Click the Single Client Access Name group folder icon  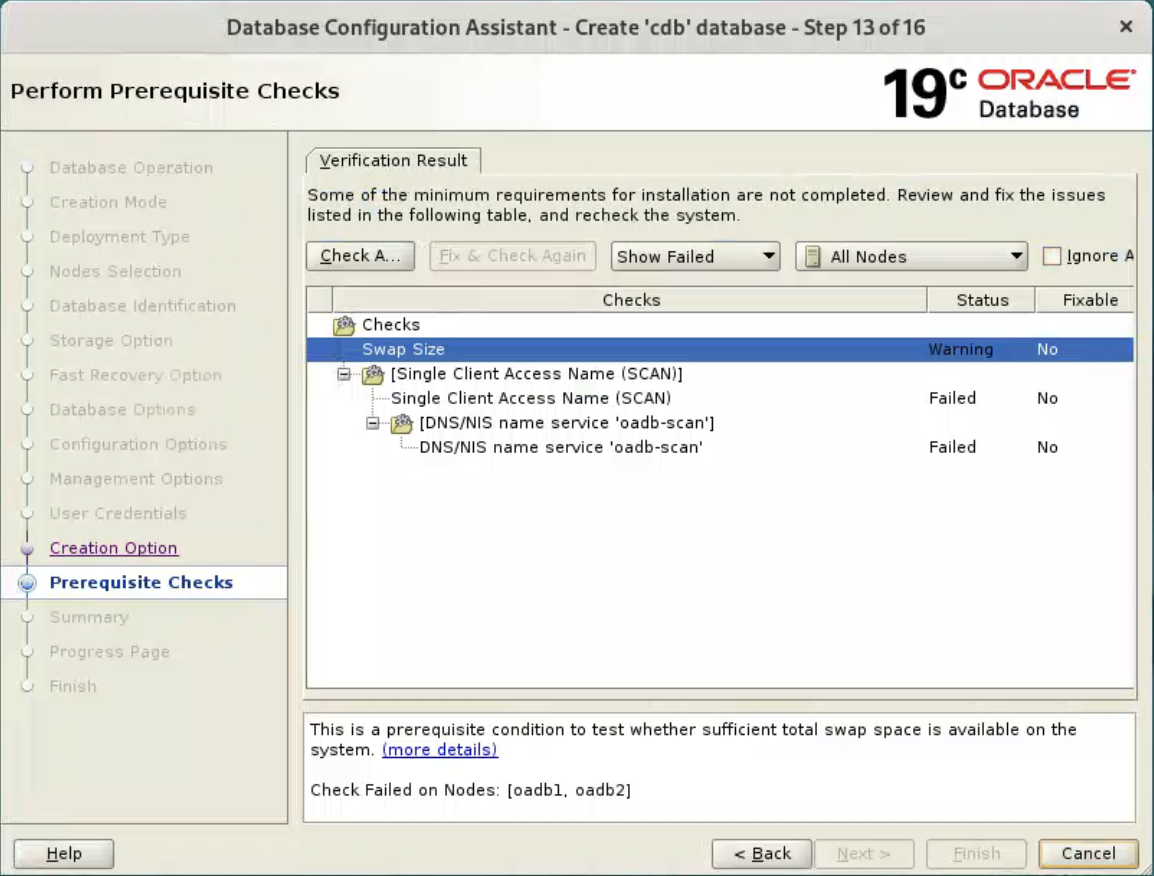click(x=373, y=374)
